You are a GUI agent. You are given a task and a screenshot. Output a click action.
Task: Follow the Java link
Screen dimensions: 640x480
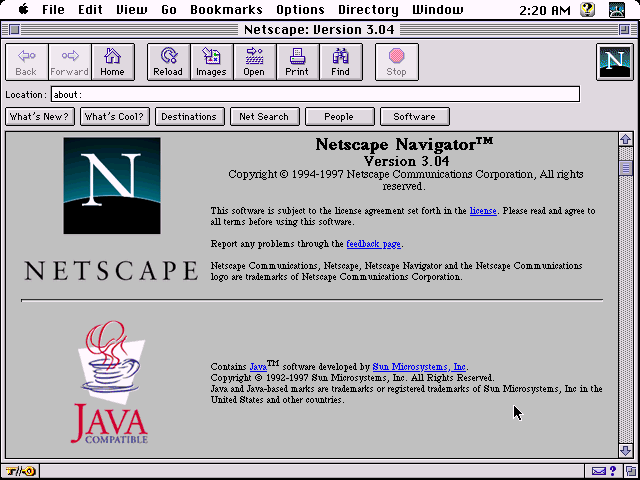[x=258, y=367]
